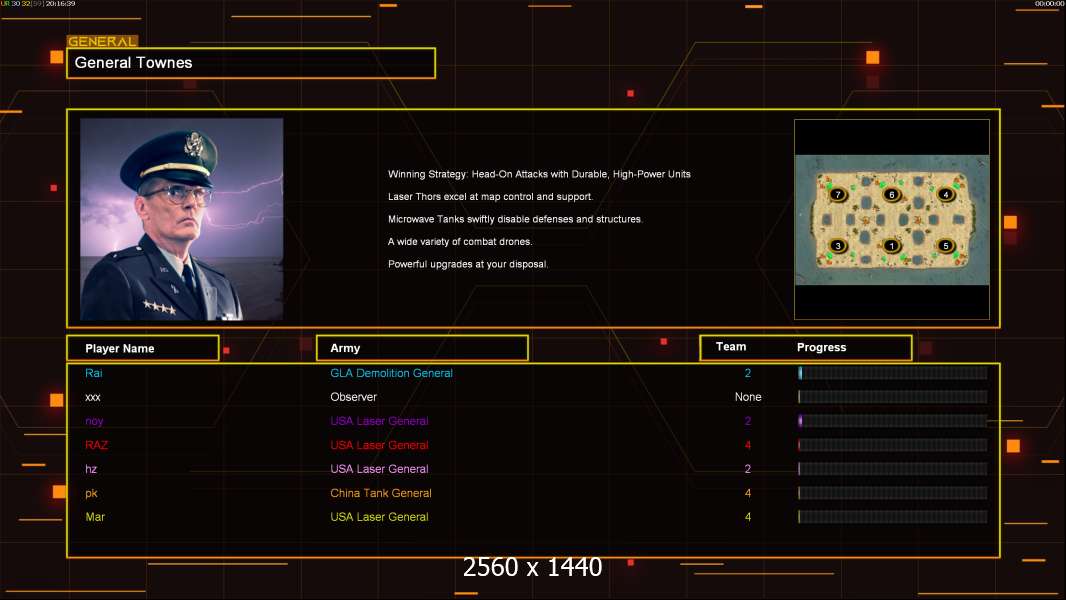Viewport: 1066px width, 600px height.
Task: Click the Microwave Tanks description line
Action: (515, 219)
